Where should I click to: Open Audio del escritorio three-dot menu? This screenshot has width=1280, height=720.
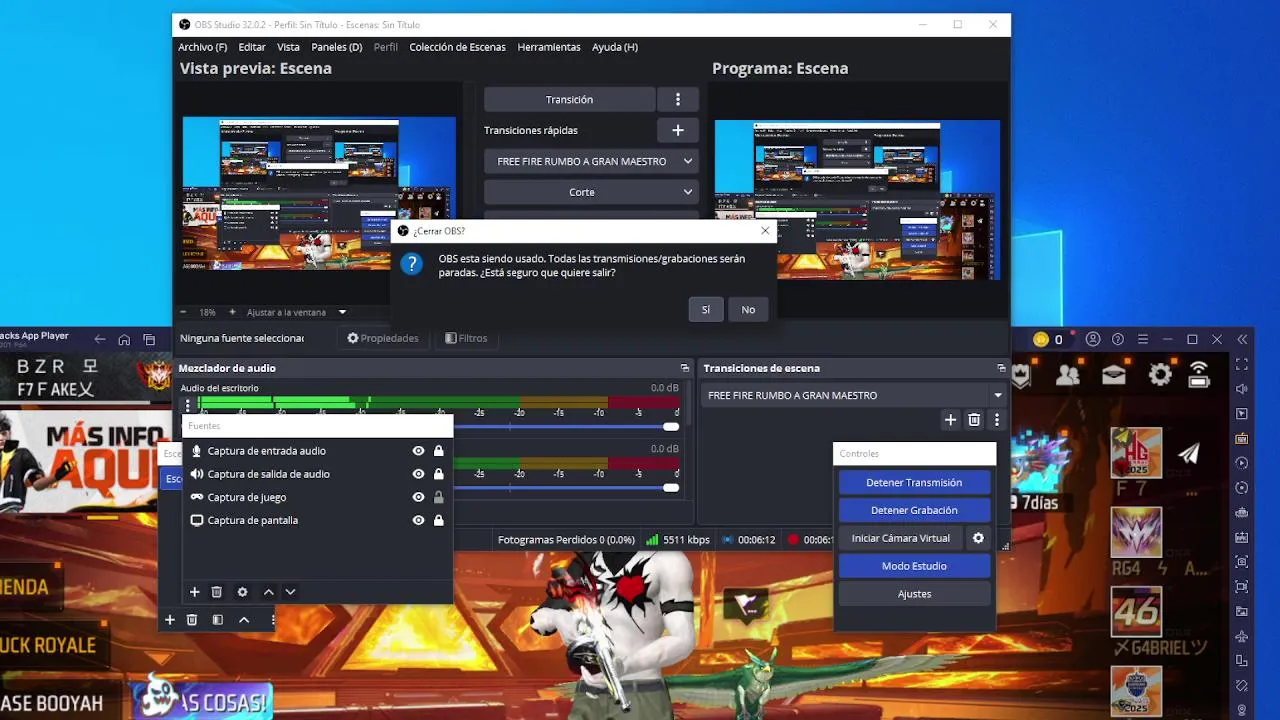point(188,406)
